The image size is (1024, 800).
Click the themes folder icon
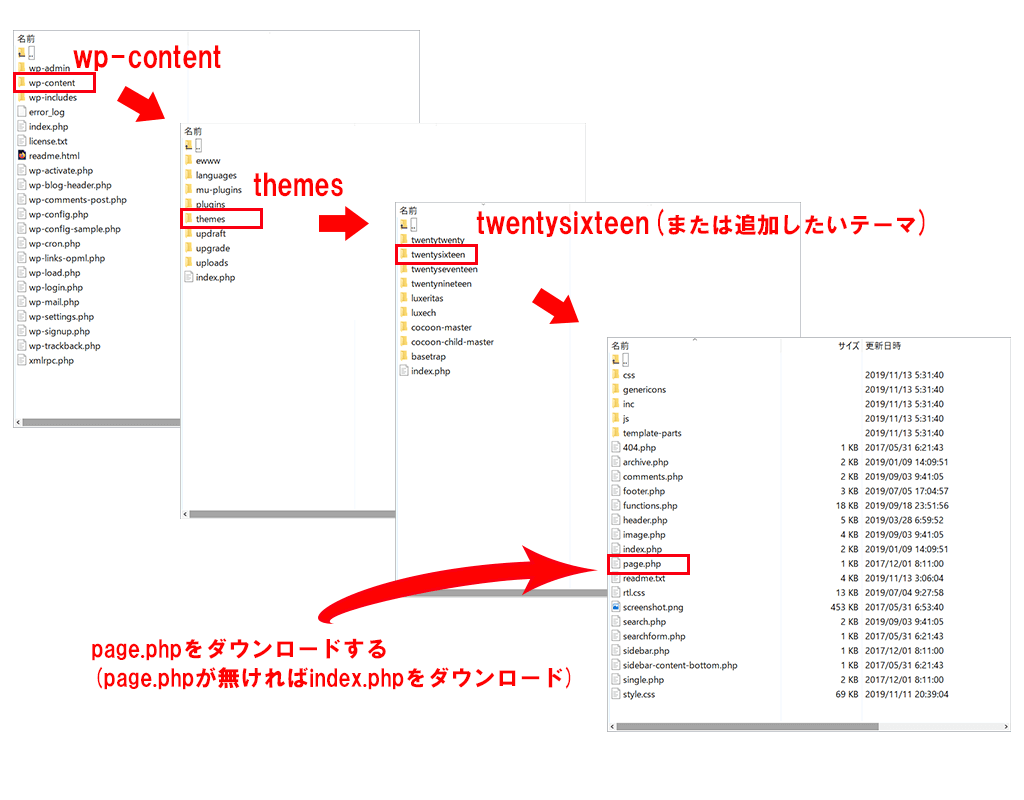coord(188,219)
